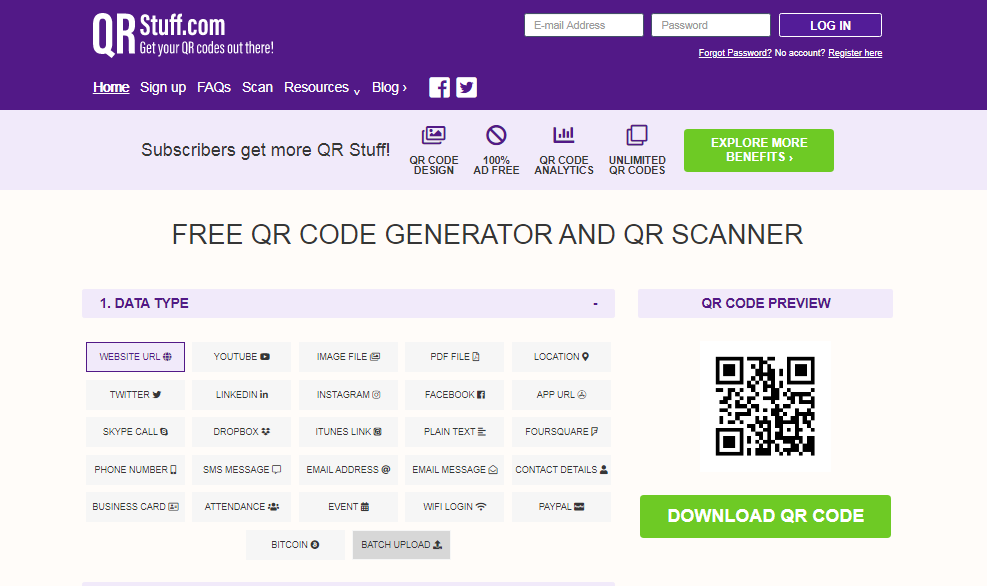Open Scan nav item
The width and height of the screenshot is (987, 586).
pos(257,87)
